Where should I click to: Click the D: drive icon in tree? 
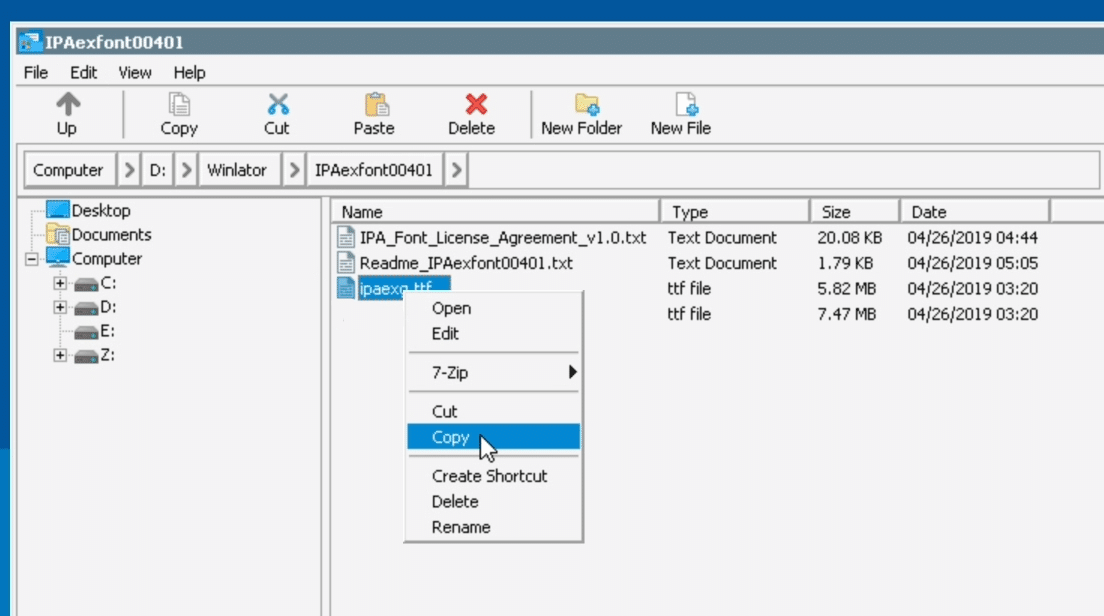86,308
